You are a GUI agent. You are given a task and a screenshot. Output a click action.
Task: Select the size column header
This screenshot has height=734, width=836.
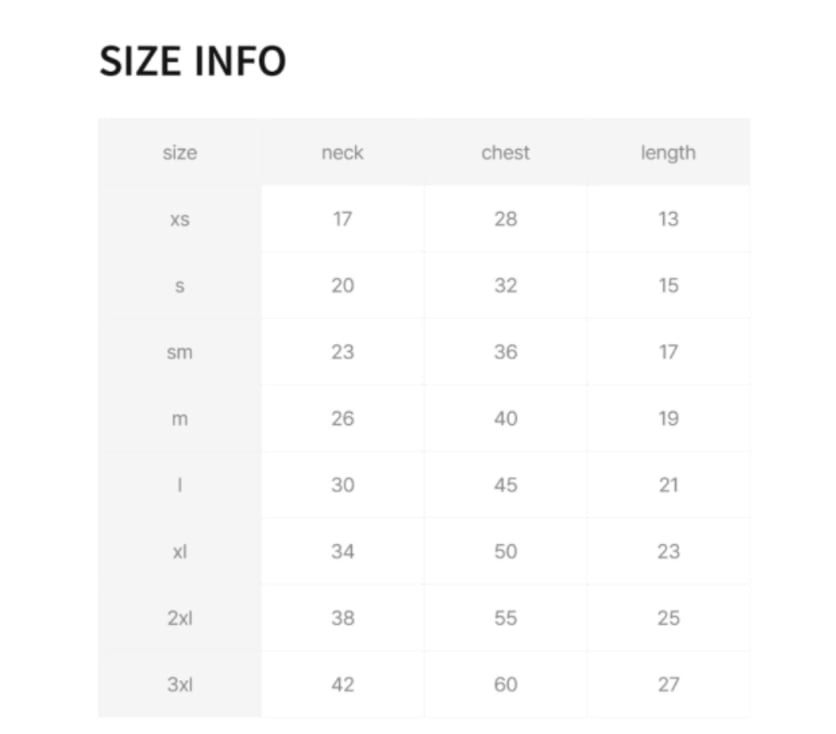[x=180, y=153]
